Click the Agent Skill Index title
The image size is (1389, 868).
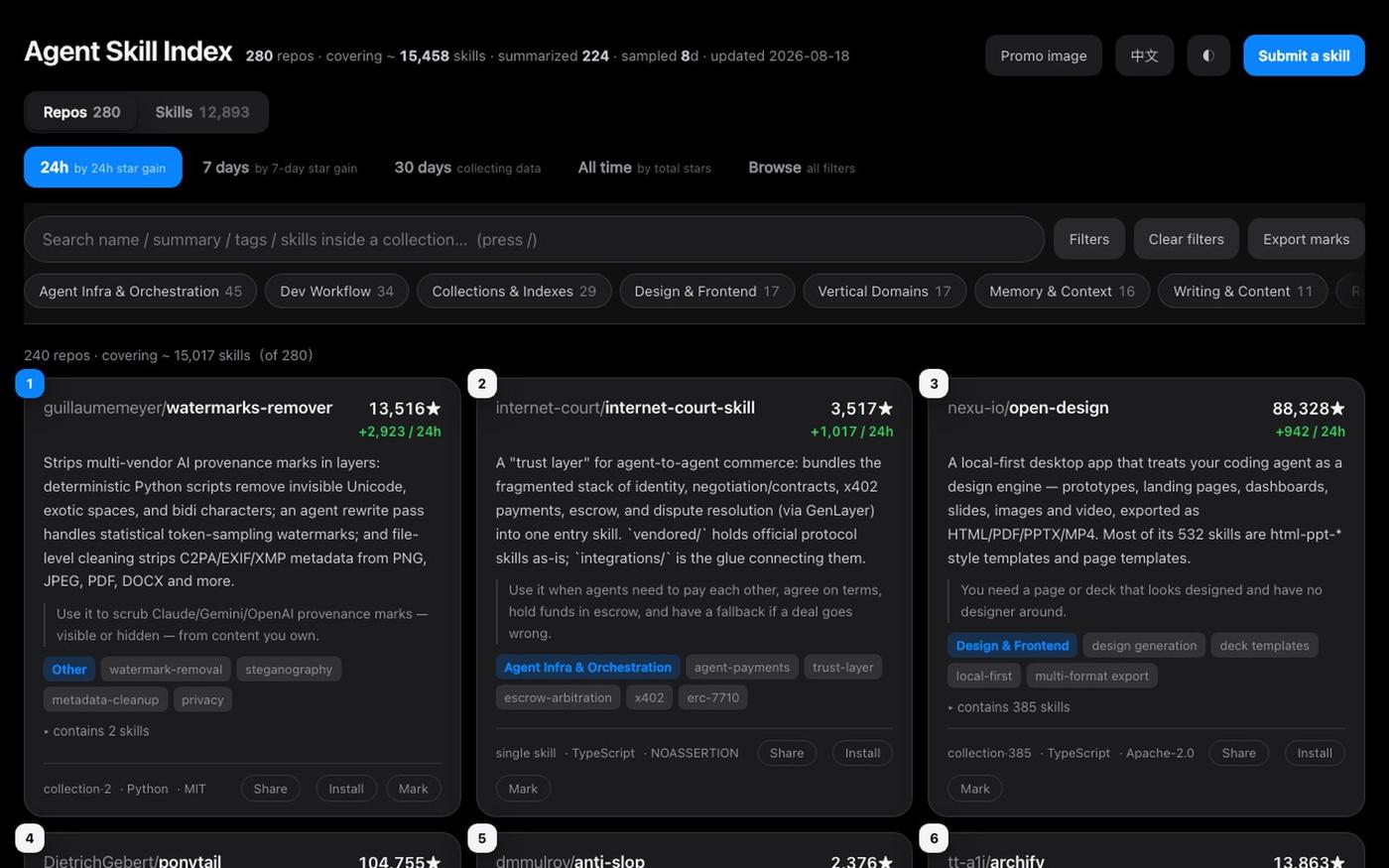[x=128, y=52]
